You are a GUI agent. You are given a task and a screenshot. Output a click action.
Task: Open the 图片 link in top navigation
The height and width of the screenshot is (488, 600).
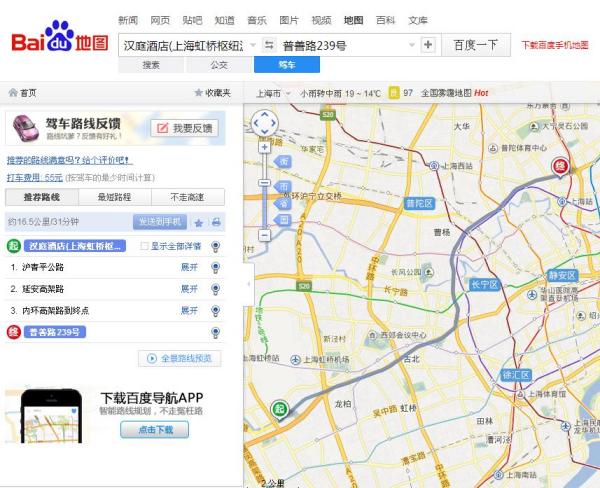click(288, 20)
